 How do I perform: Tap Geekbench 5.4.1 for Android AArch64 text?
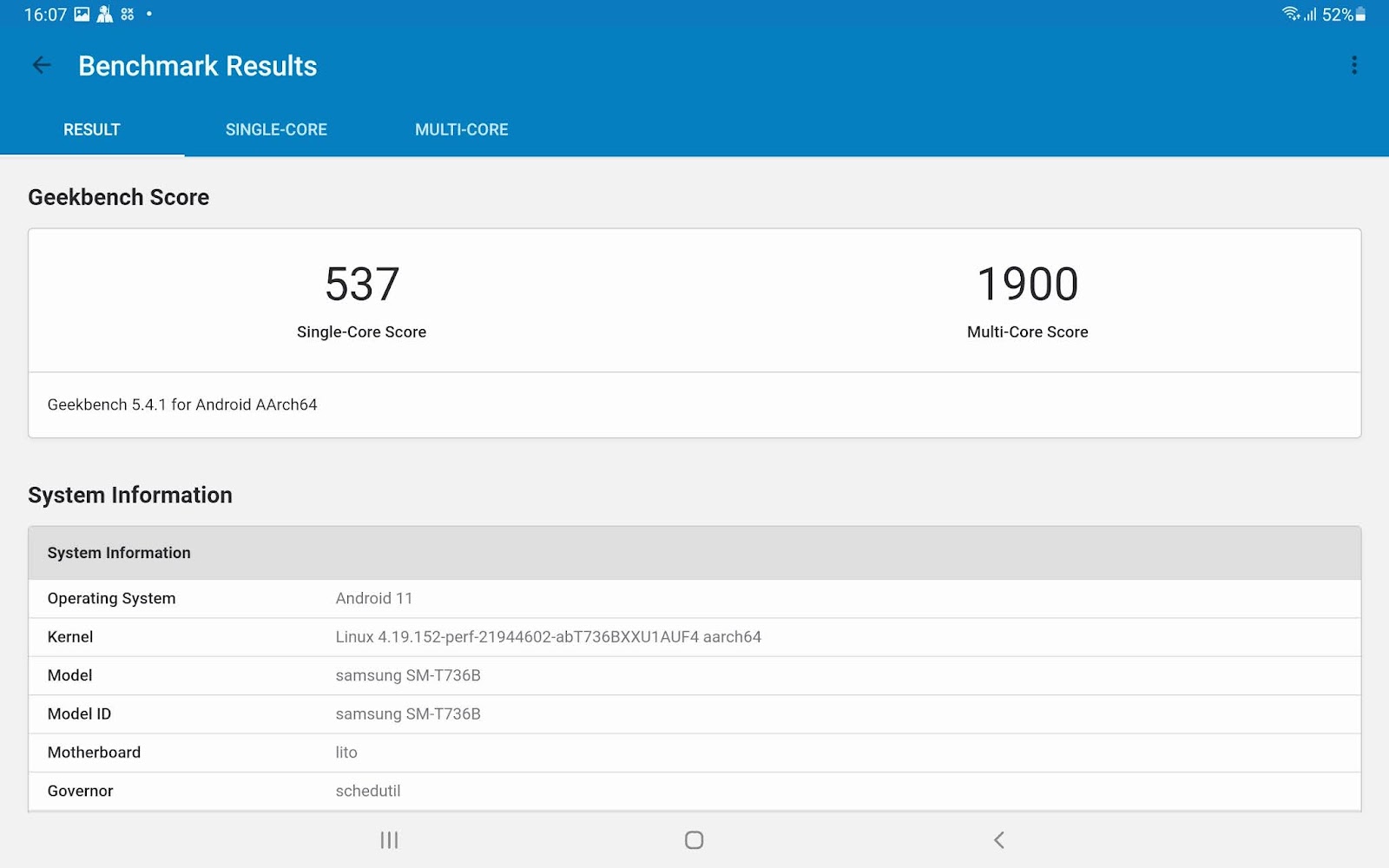point(182,404)
